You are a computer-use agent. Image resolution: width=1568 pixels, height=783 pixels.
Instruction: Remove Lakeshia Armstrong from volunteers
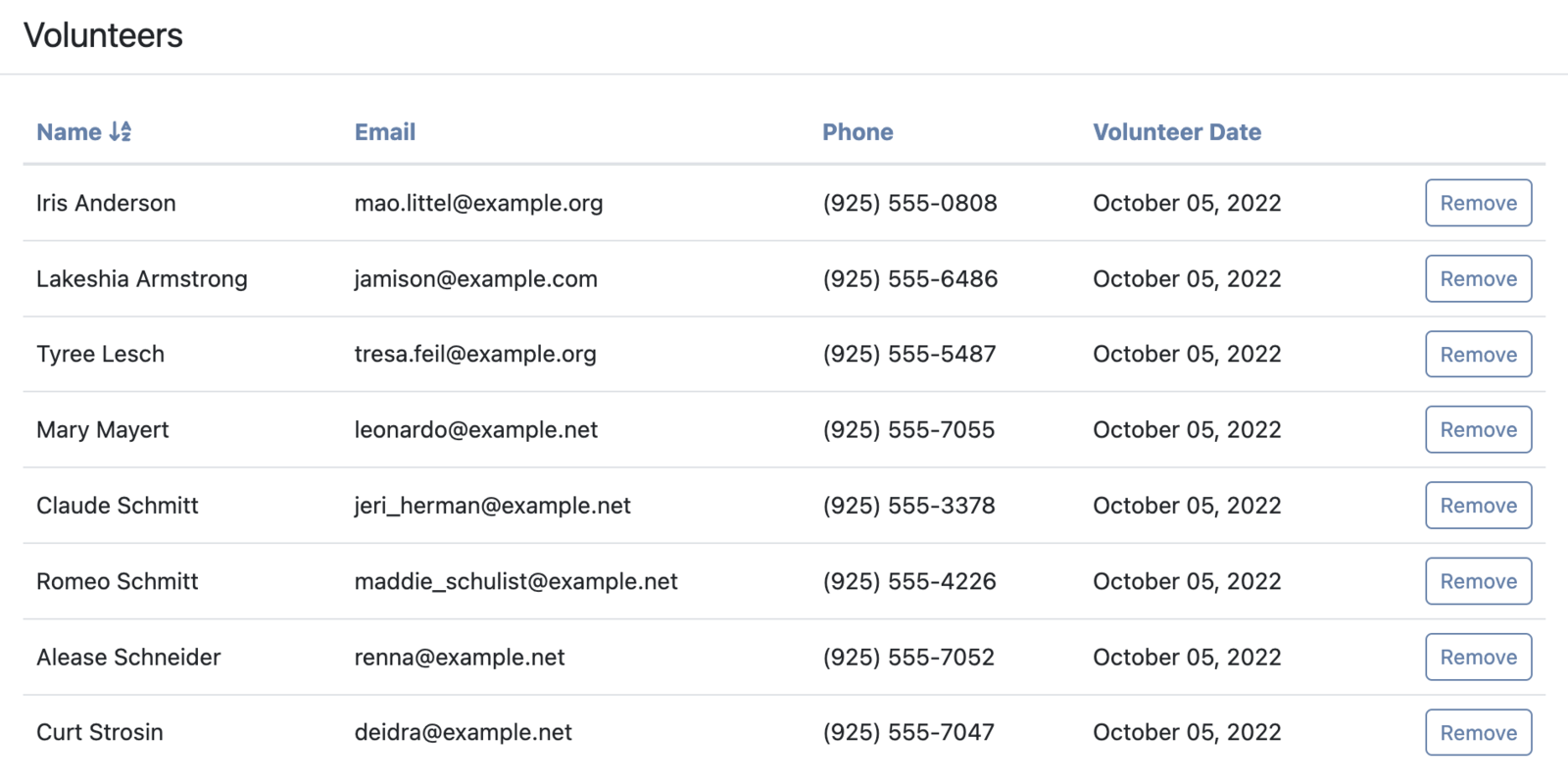[x=1478, y=278]
